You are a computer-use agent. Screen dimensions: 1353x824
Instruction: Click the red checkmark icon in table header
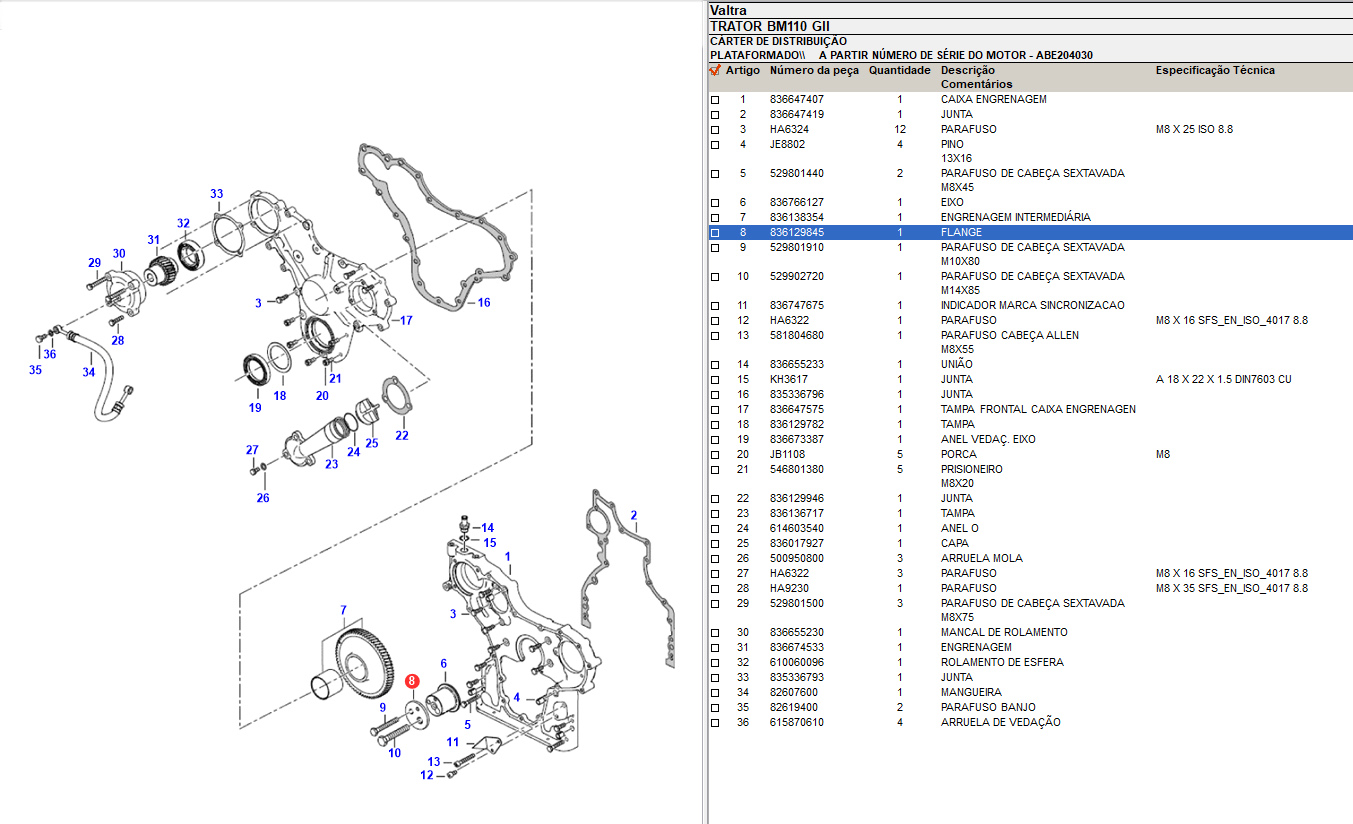click(715, 71)
